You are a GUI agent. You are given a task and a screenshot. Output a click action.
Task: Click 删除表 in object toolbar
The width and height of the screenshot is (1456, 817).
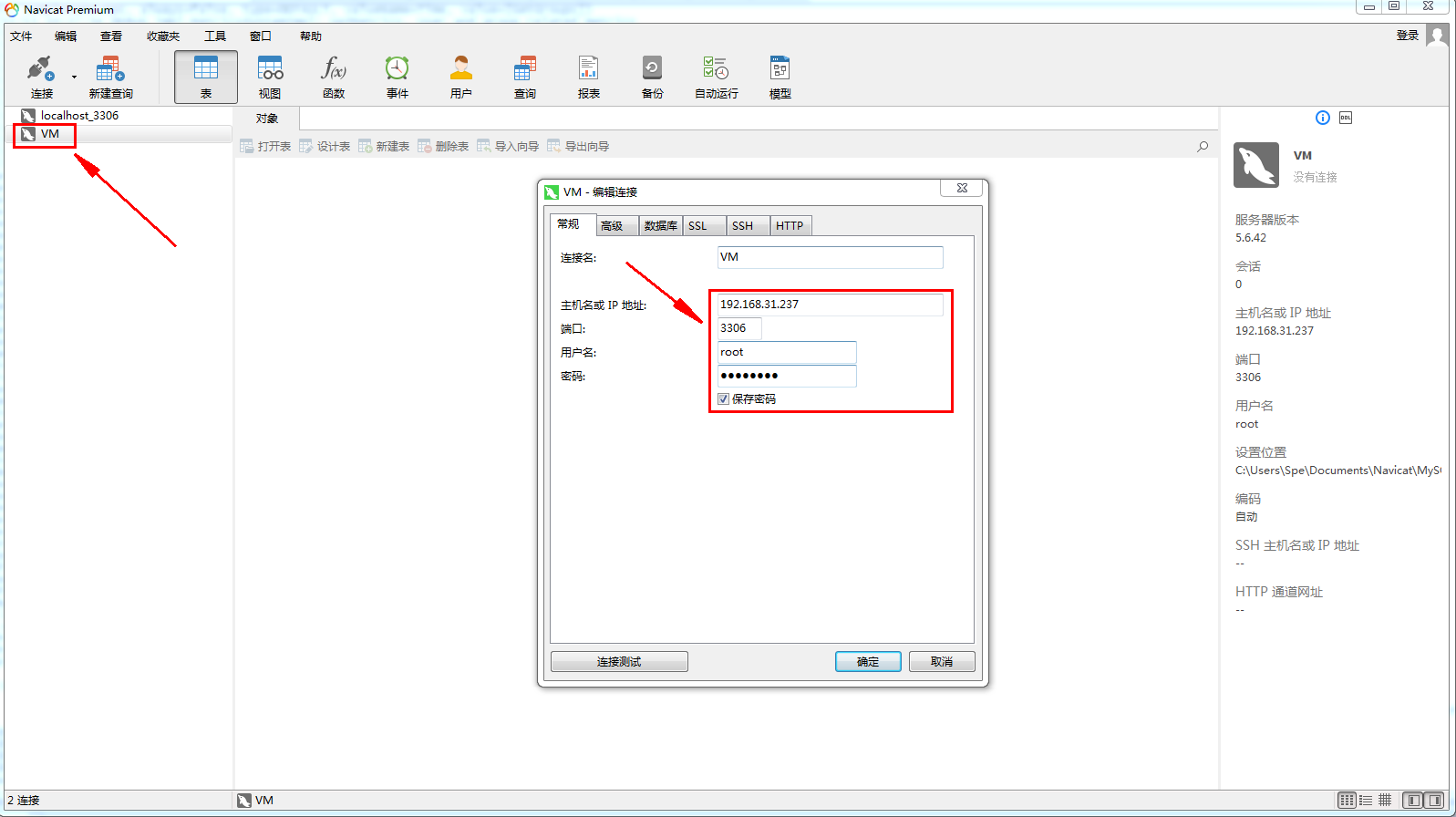click(x=443, y=146)
